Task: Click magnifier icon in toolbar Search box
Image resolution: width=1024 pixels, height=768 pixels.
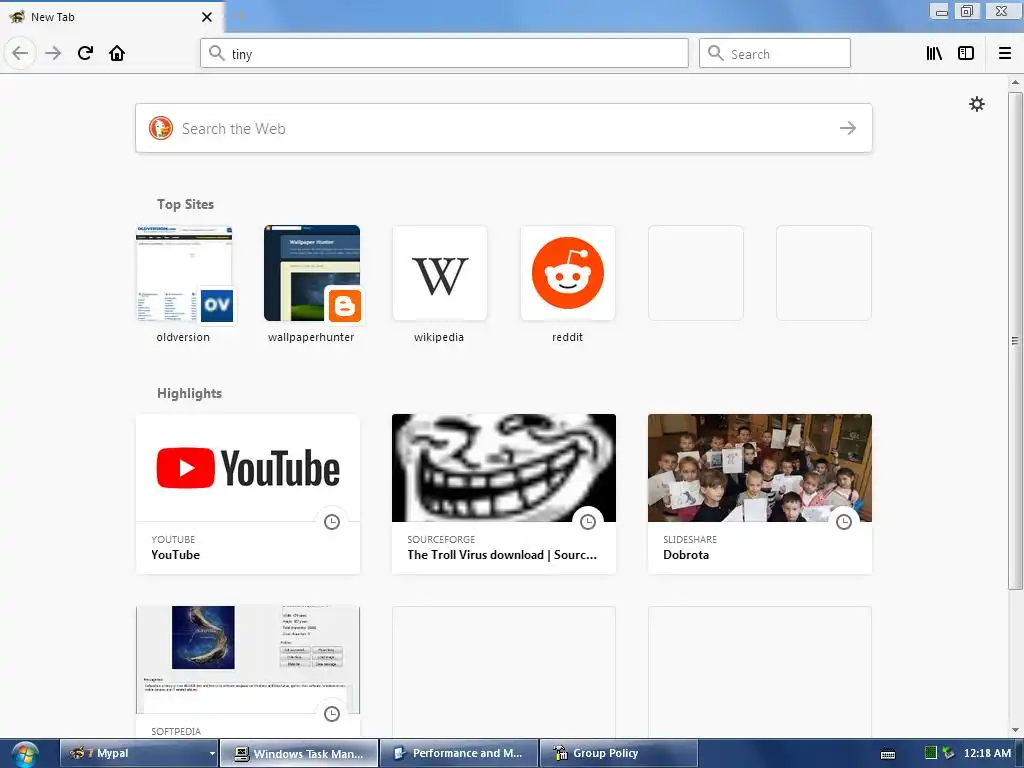Action: pyautogui.click(x=716, y=53)
